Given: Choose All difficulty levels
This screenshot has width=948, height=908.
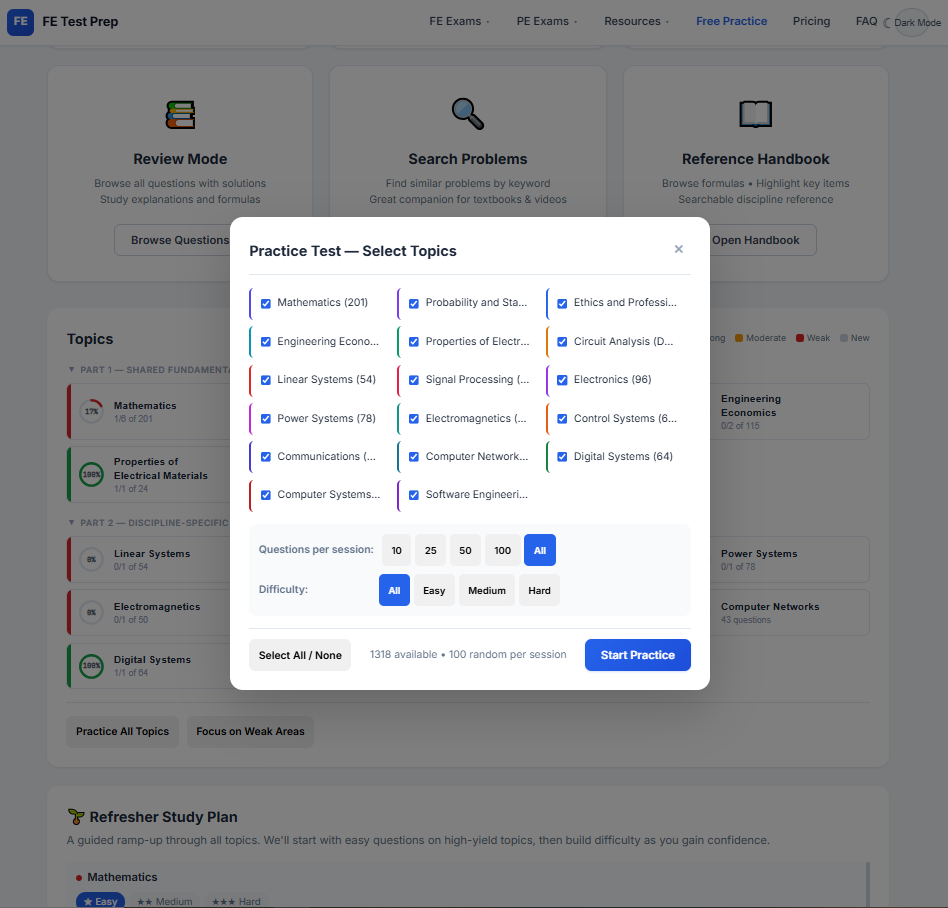Looking at the screenshot, I should [394, 590].
